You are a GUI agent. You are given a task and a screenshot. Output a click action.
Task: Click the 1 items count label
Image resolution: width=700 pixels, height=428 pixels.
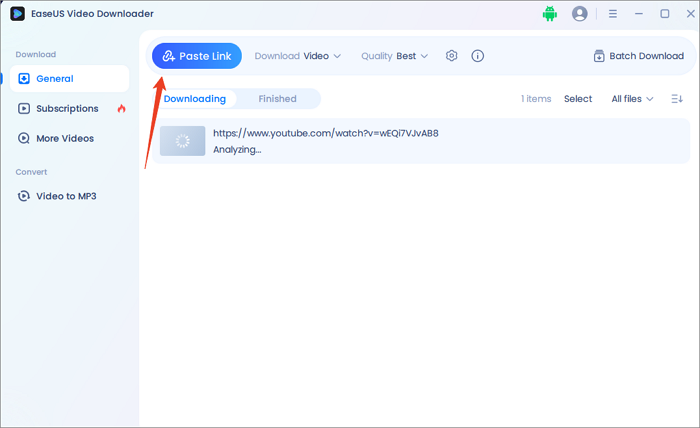(x=536, y=99)
